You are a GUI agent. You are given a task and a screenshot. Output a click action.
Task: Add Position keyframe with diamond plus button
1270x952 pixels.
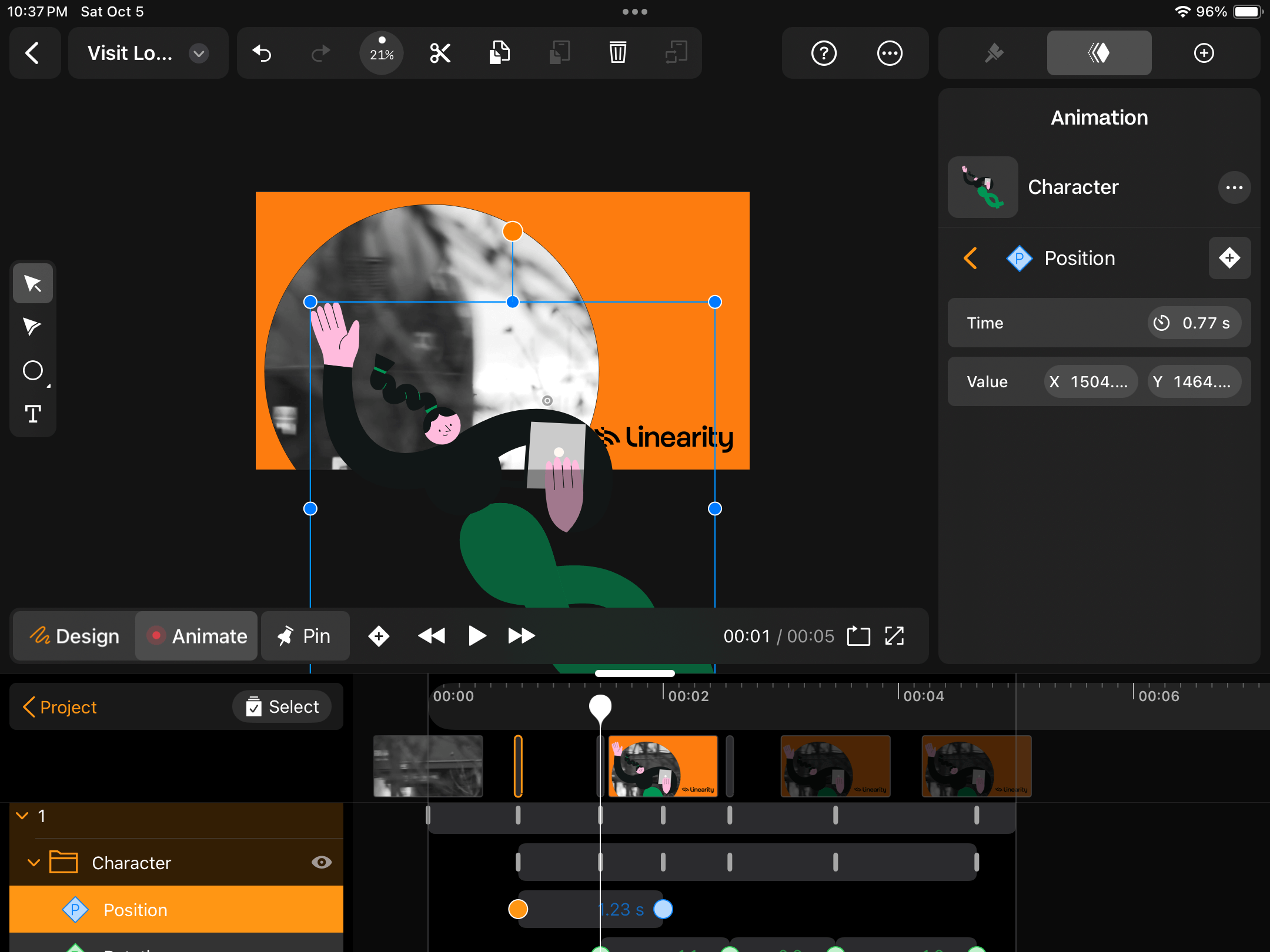click(x=1229, y=258)
